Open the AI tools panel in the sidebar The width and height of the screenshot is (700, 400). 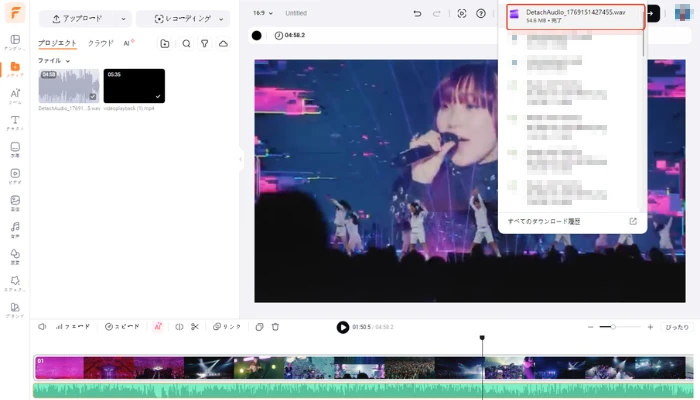[15, 96]
